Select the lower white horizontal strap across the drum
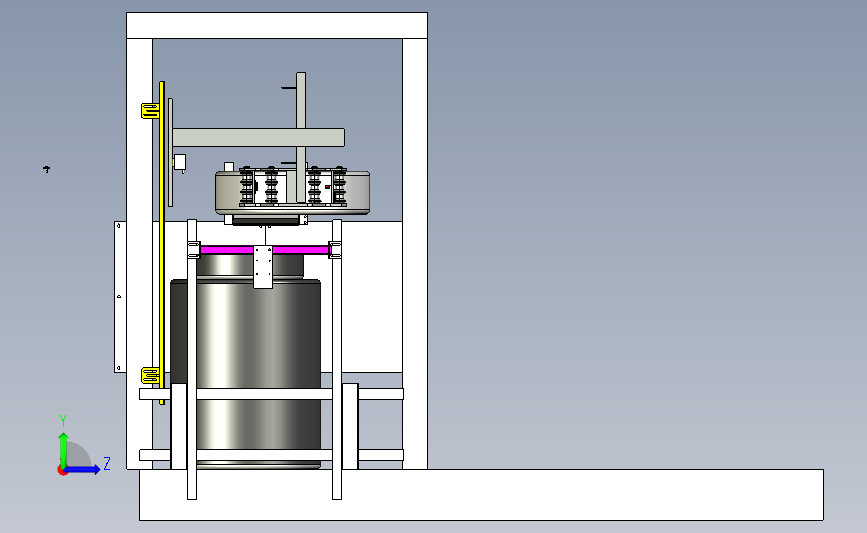Image resolution: width=867 pixels, height=533 pixels. [271, 455]
